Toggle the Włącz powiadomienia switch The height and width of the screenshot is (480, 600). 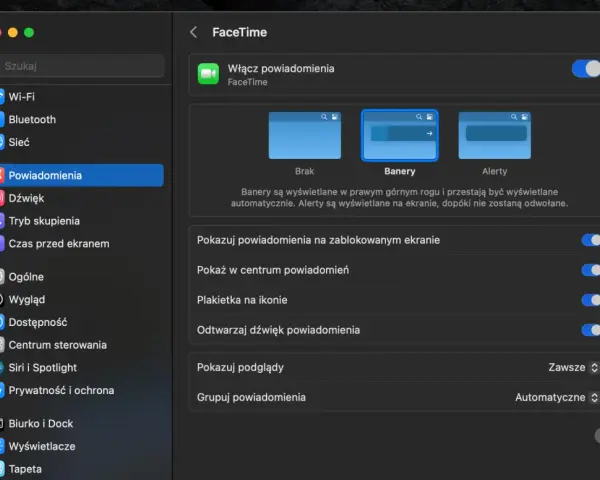586,69
